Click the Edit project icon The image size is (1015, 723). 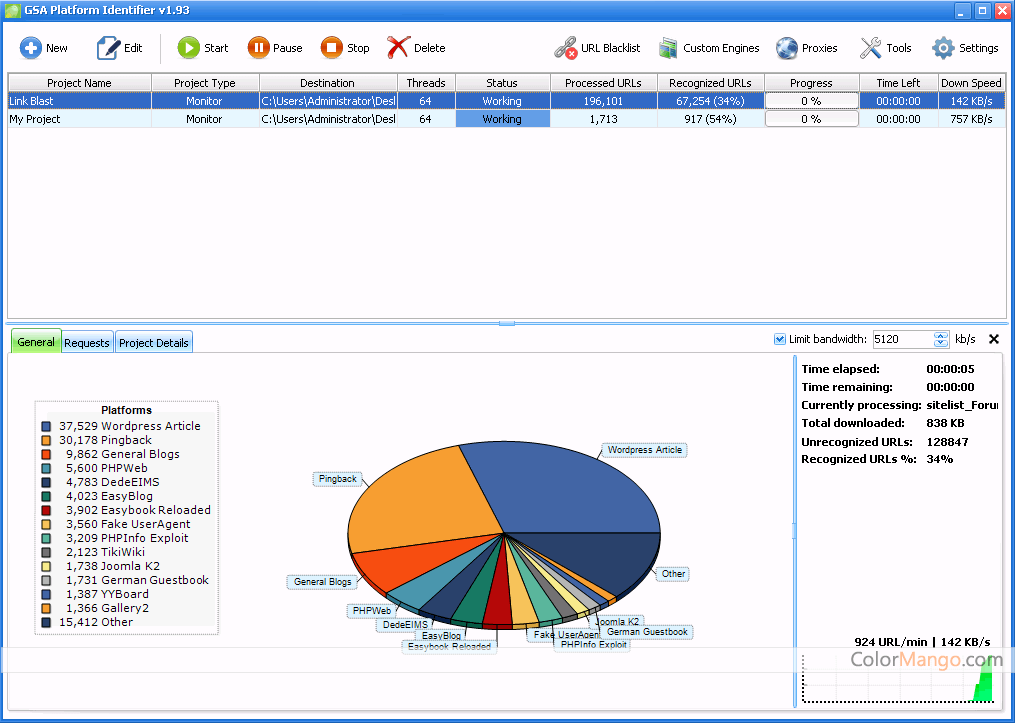(x=108, y=48)
